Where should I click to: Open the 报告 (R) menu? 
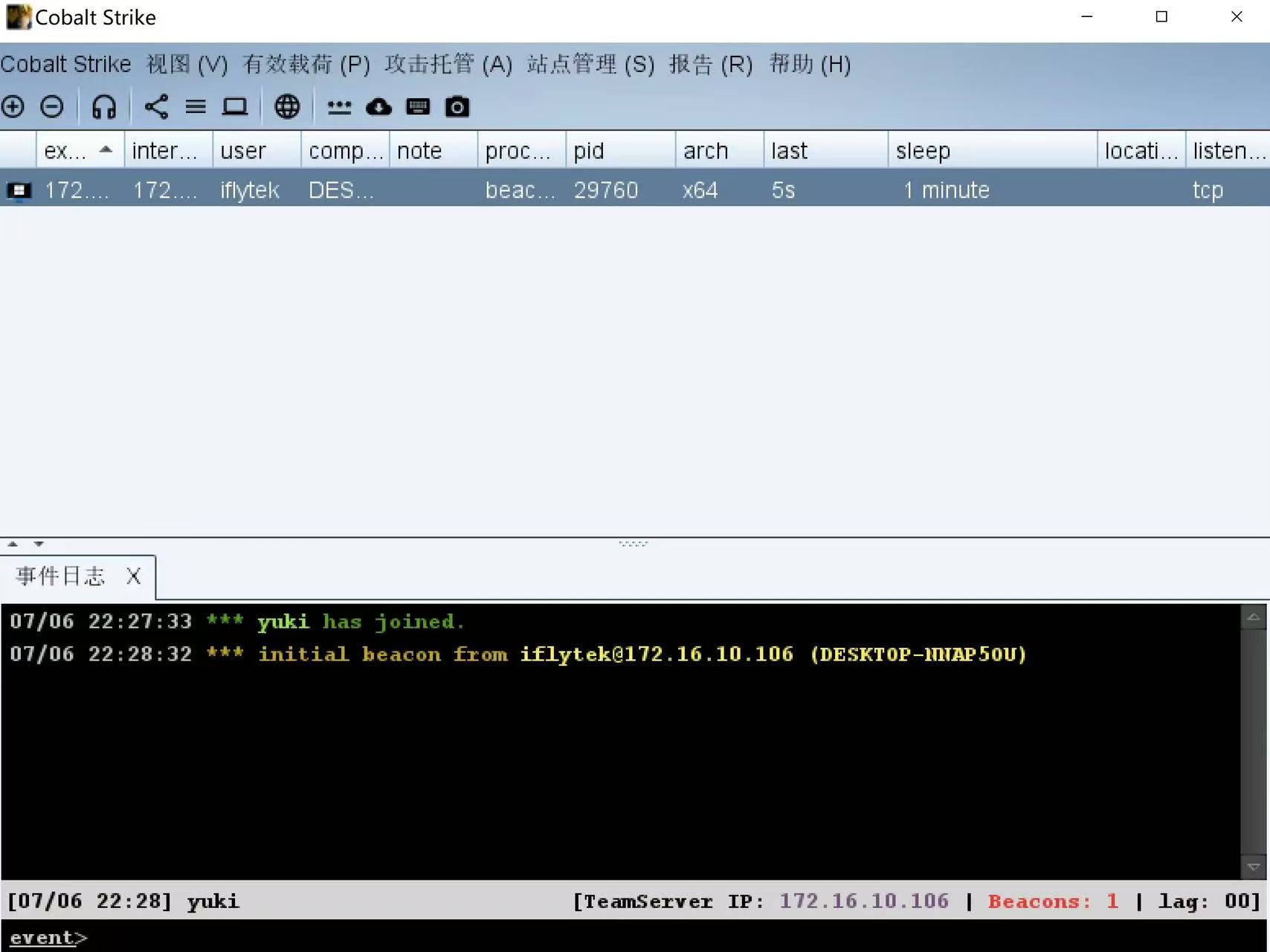pyautogui.click(x=711, y=65)
